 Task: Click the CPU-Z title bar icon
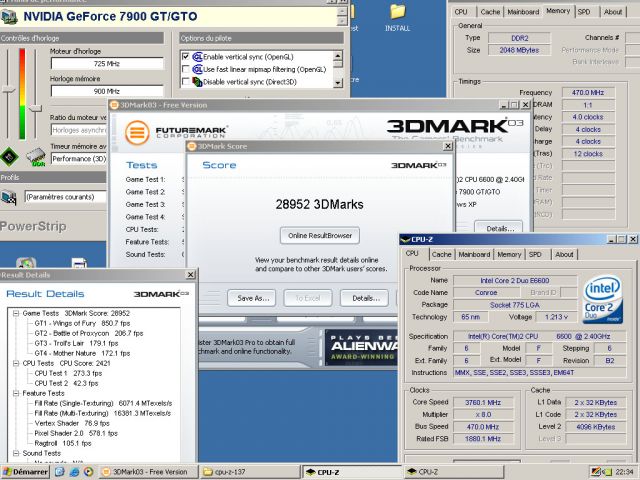click(x=405, y=239)
